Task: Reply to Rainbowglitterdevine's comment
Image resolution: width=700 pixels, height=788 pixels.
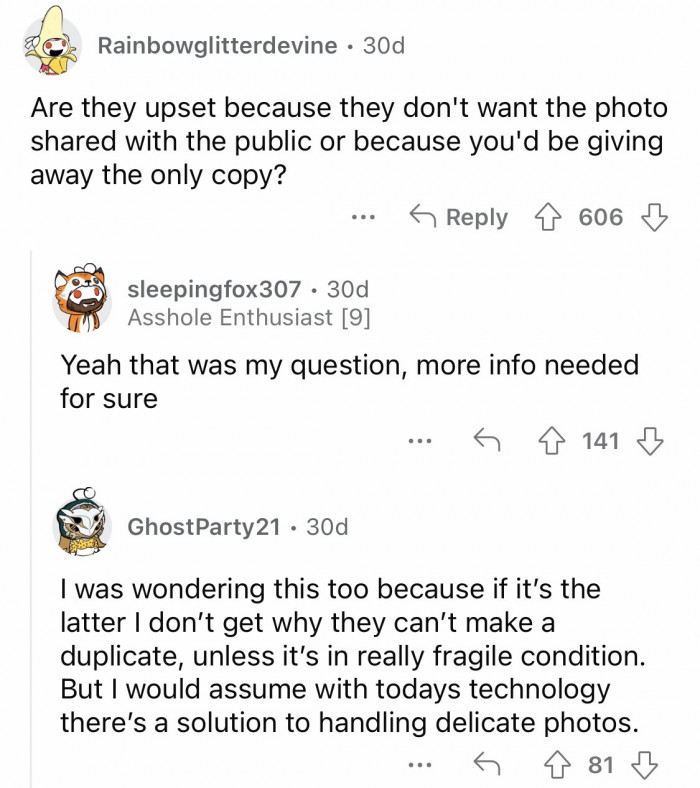Action: coord(459,217)
